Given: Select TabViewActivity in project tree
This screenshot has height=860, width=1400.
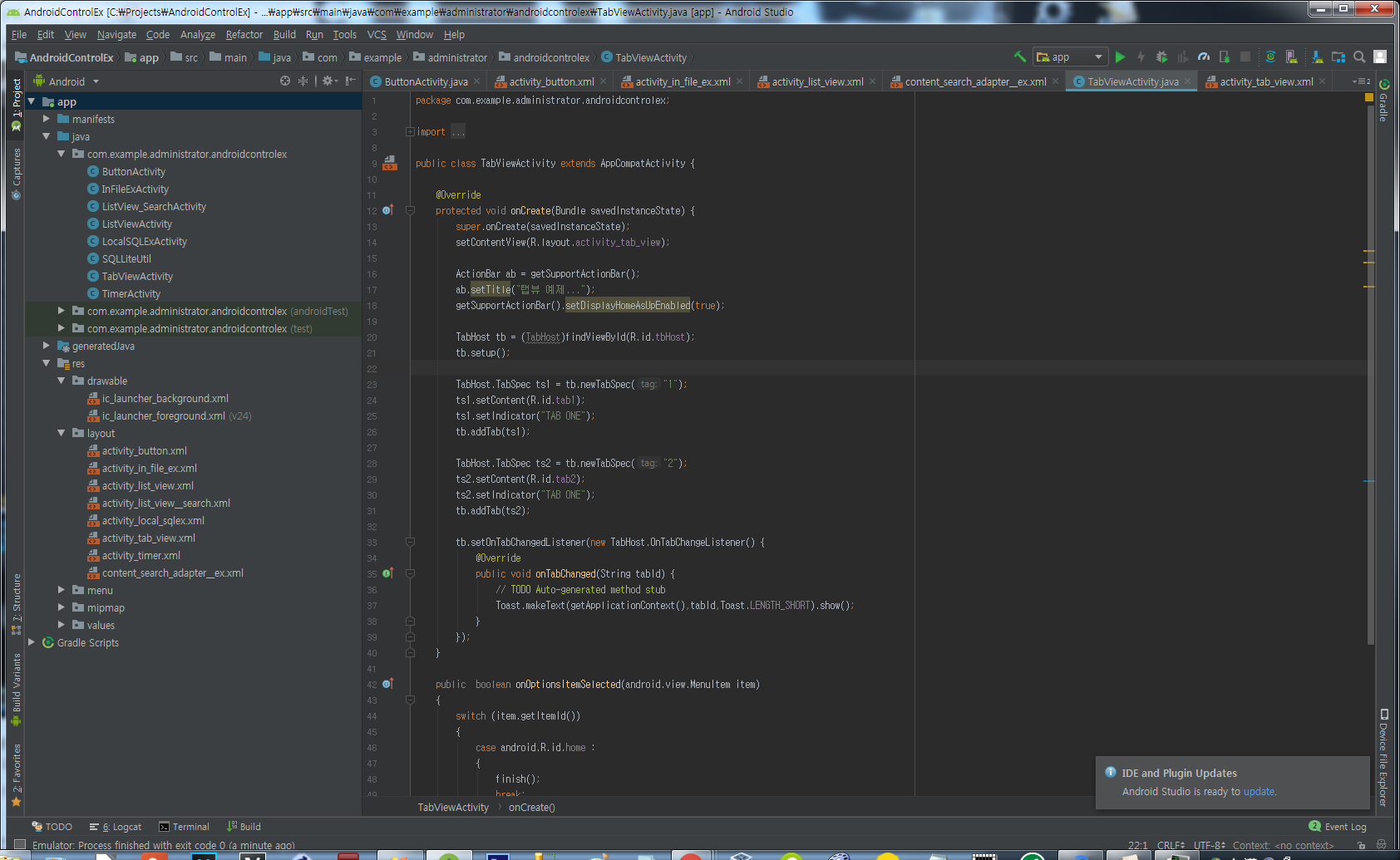Looking at the screenshot, I should pyautogui.click(x=137, y=276).
